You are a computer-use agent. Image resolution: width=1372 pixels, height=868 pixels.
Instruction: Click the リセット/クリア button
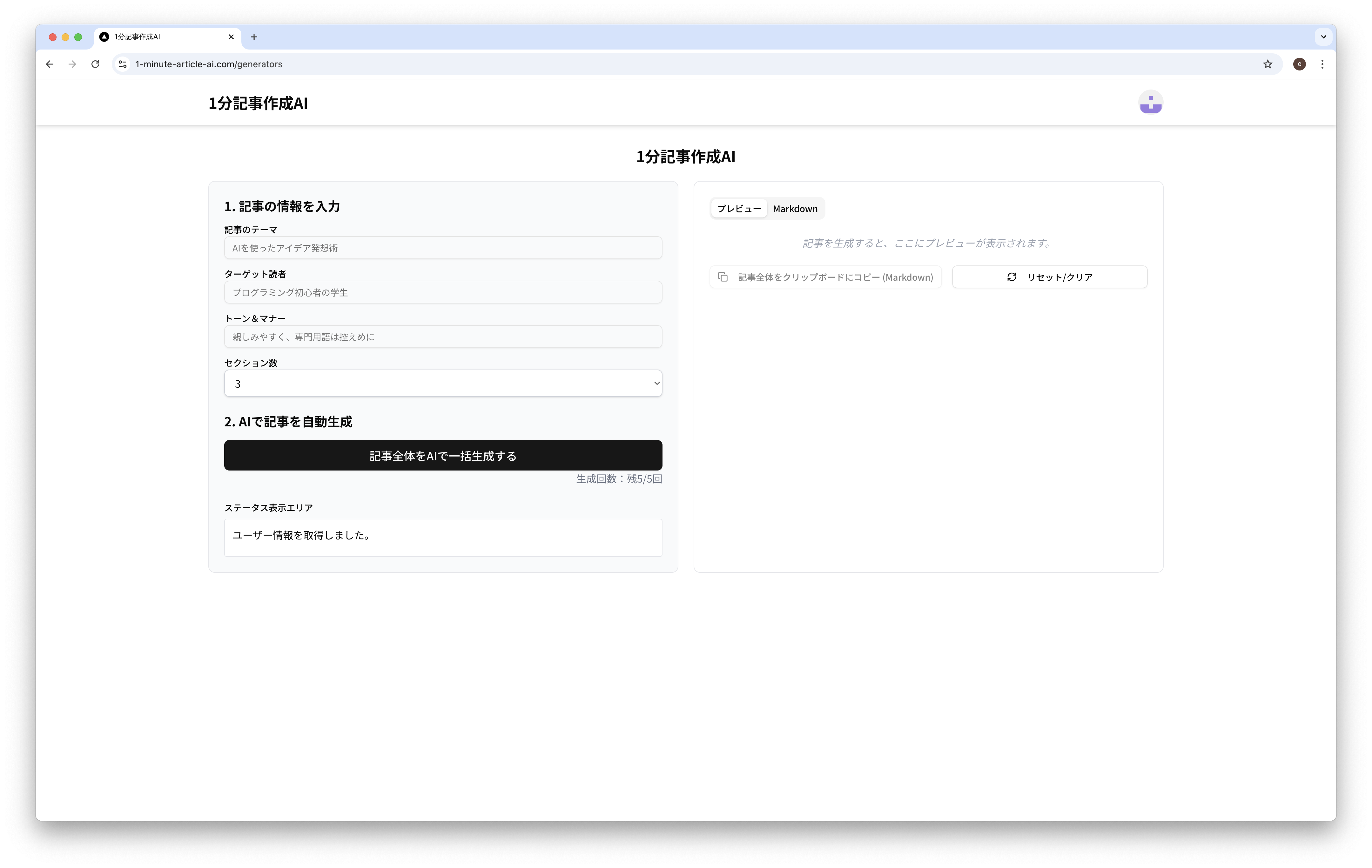tap(1049, 277)
